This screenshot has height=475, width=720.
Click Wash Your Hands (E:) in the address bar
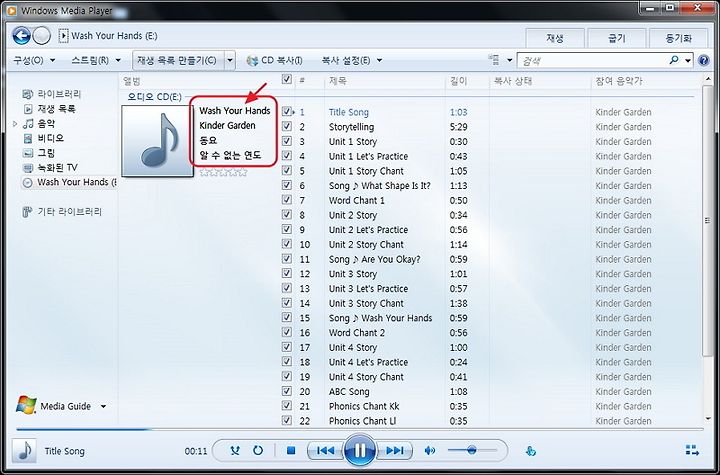(114, 35)
